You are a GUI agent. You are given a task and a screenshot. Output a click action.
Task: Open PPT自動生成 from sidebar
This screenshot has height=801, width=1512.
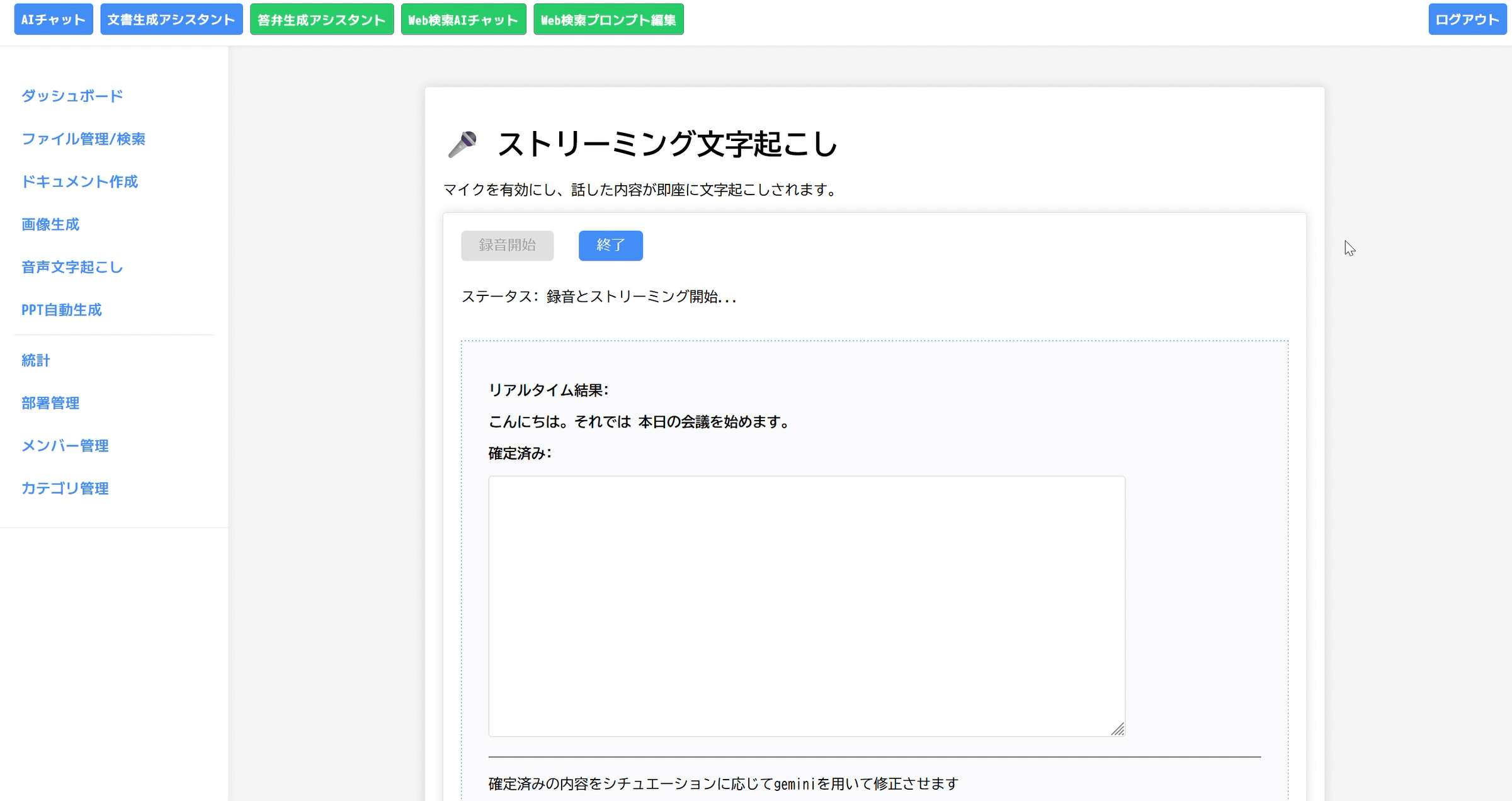62,310
